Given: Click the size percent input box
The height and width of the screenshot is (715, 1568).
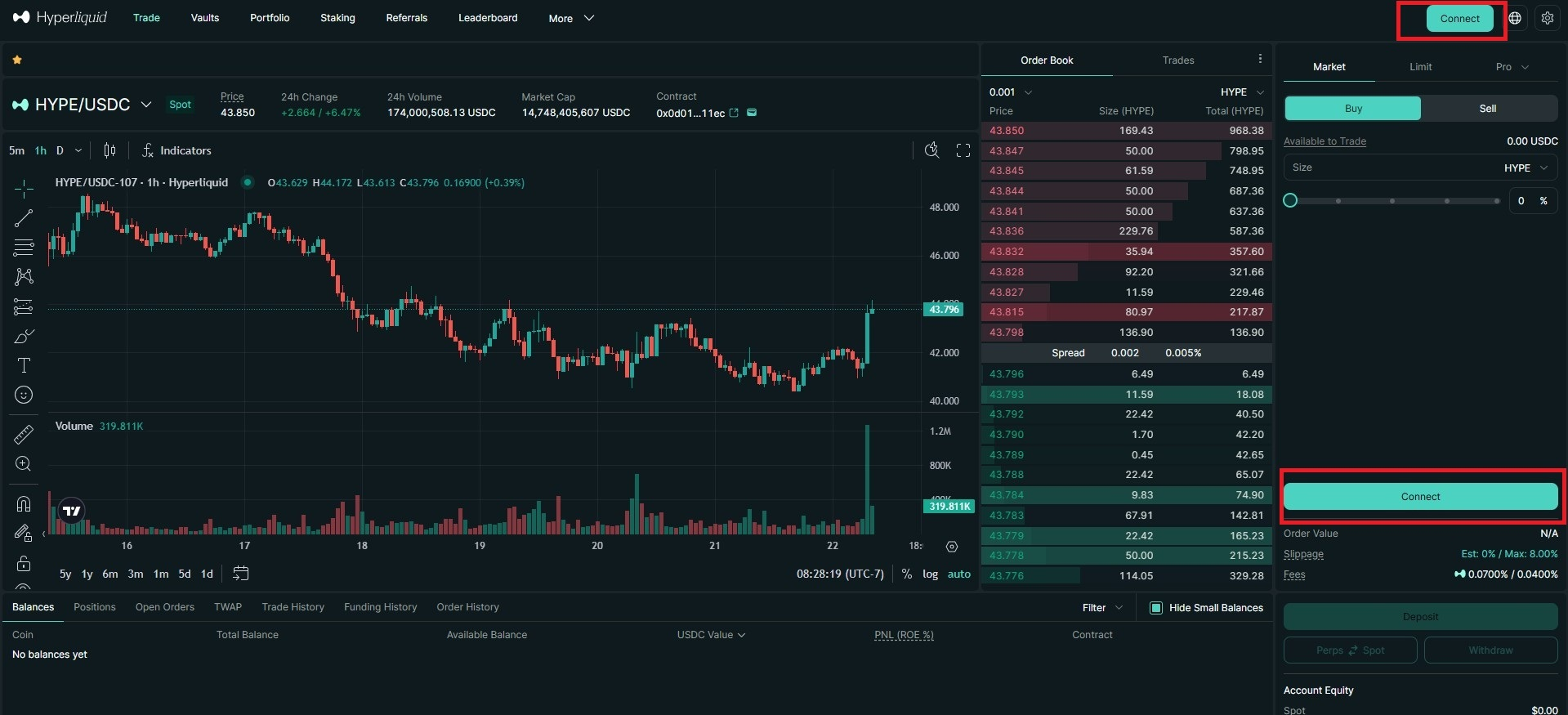Looking at the screenshot, I should tap(1532, 201).
